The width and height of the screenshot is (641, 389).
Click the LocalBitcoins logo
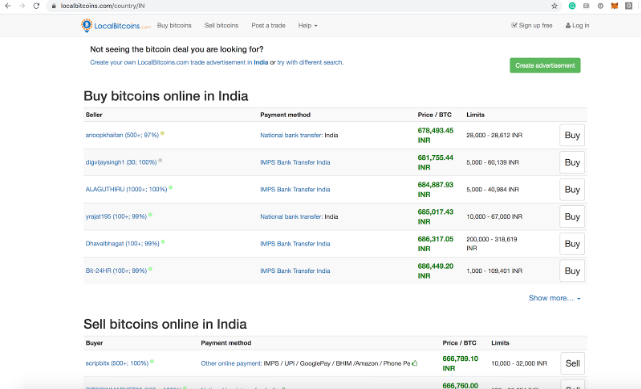(x=116, y=25)
